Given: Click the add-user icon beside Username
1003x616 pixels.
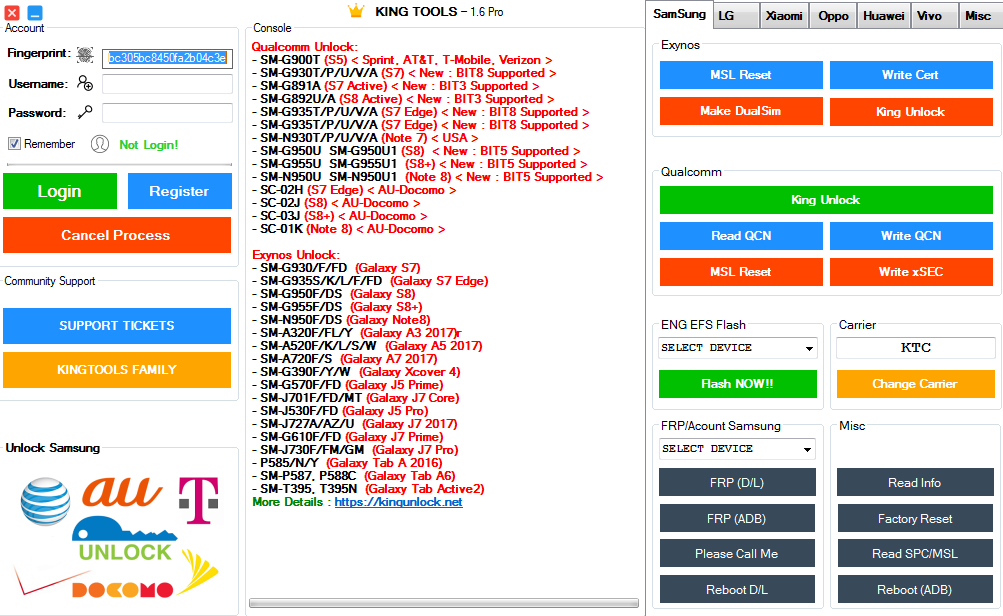Looking at the screenshot, I should [x=85, y=83].
